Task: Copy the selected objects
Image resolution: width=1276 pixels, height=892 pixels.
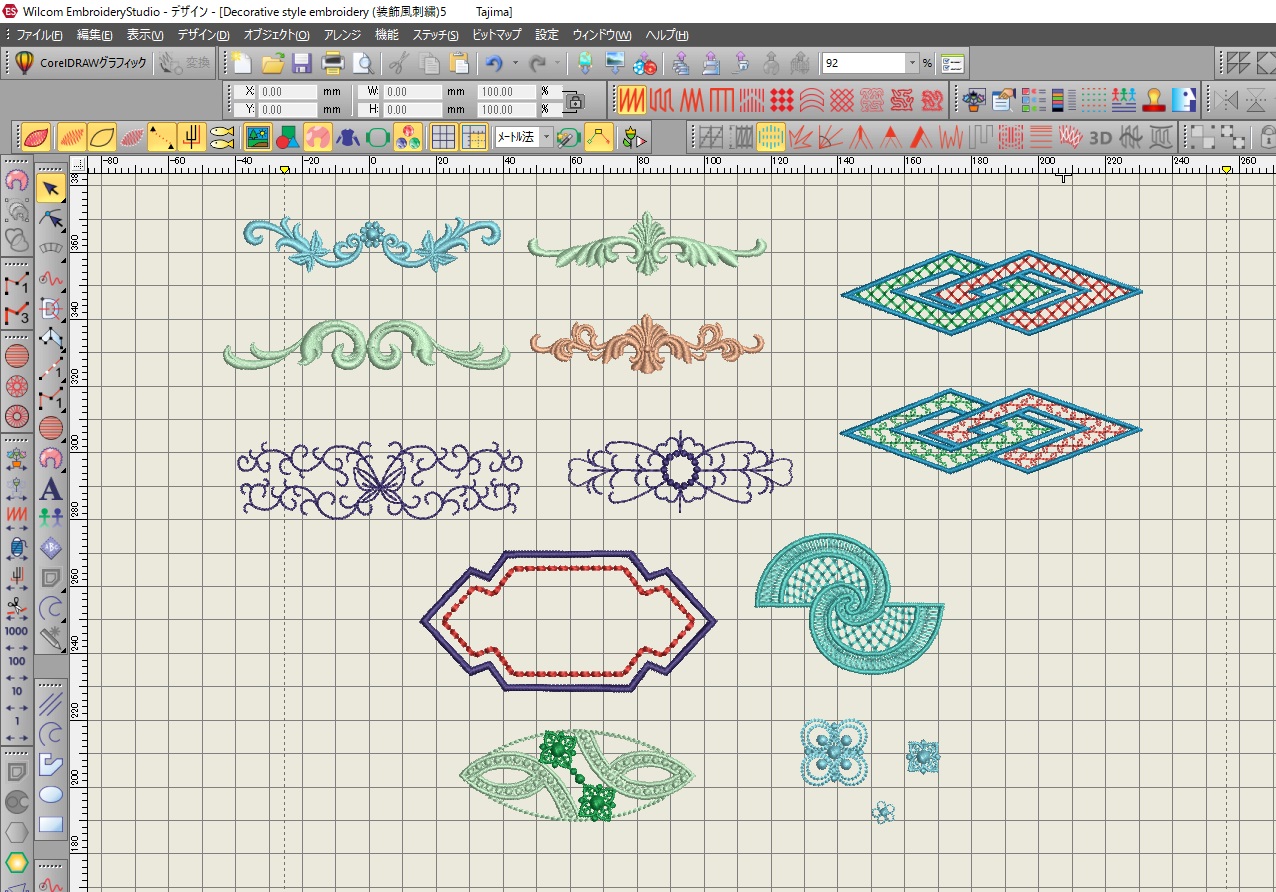Action: [x=429, y=64]
